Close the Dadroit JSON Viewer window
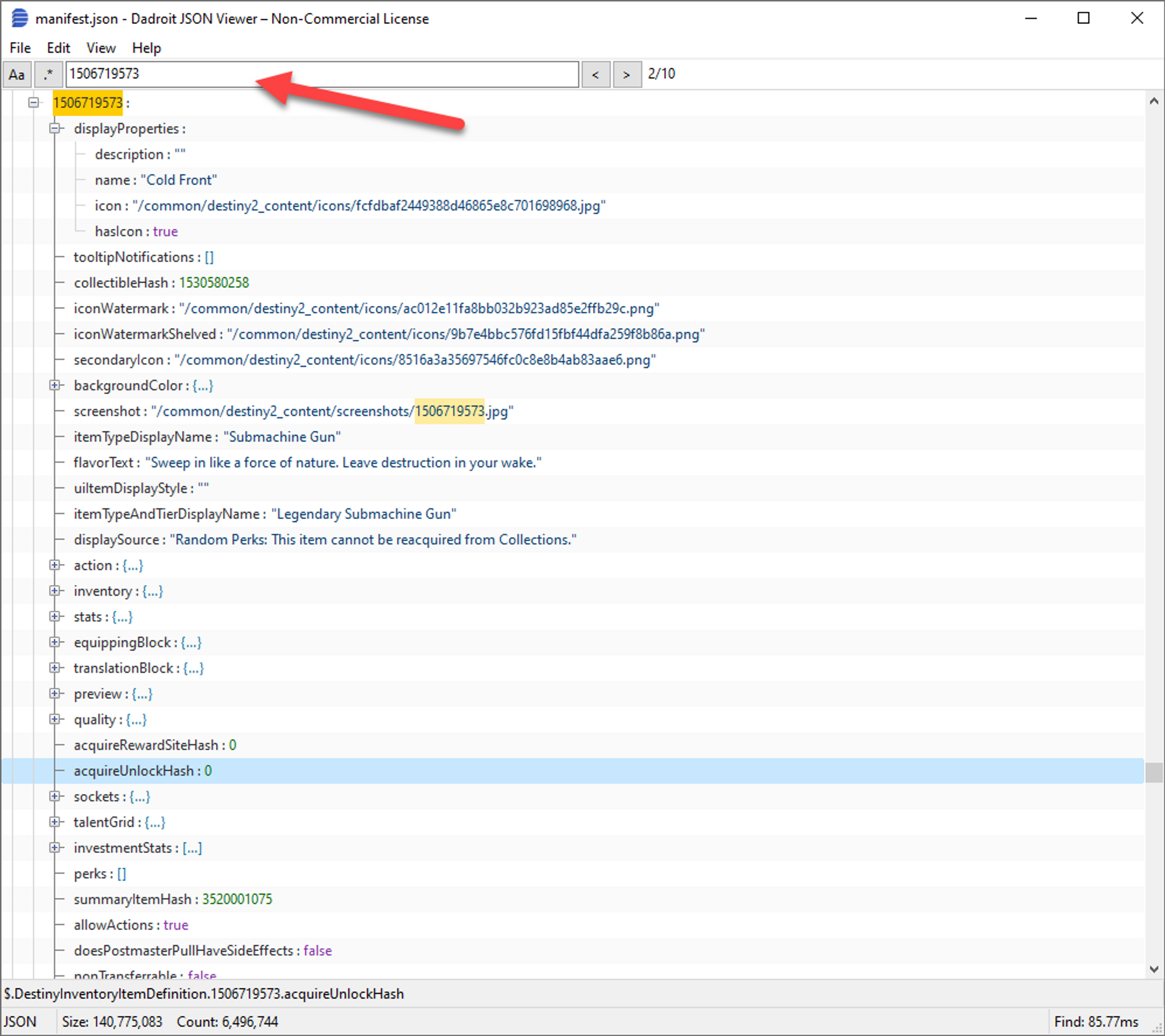Screen dimensions: 1165x1036 (1137, 18)
